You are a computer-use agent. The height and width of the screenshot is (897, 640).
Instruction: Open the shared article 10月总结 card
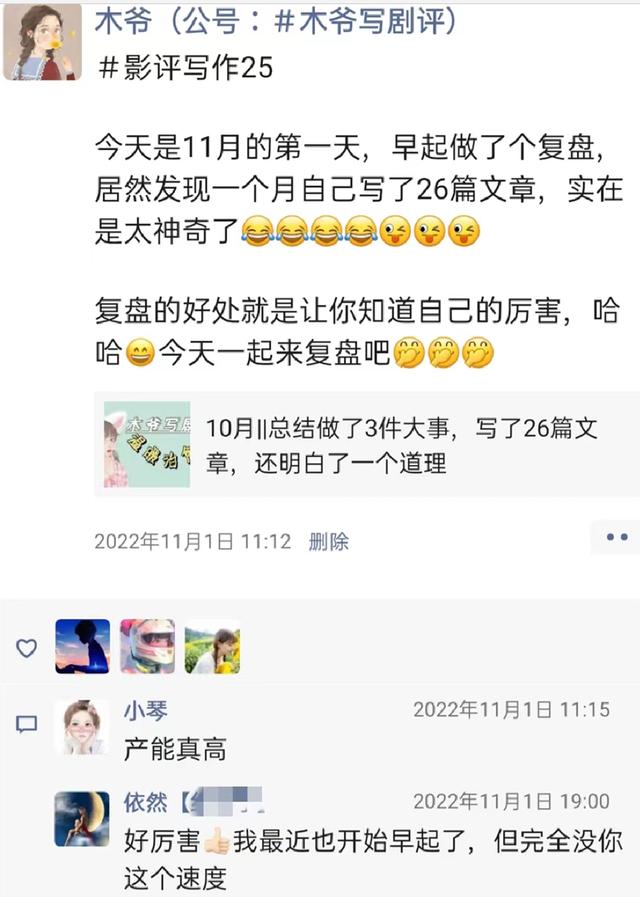(x=367, y=444)
